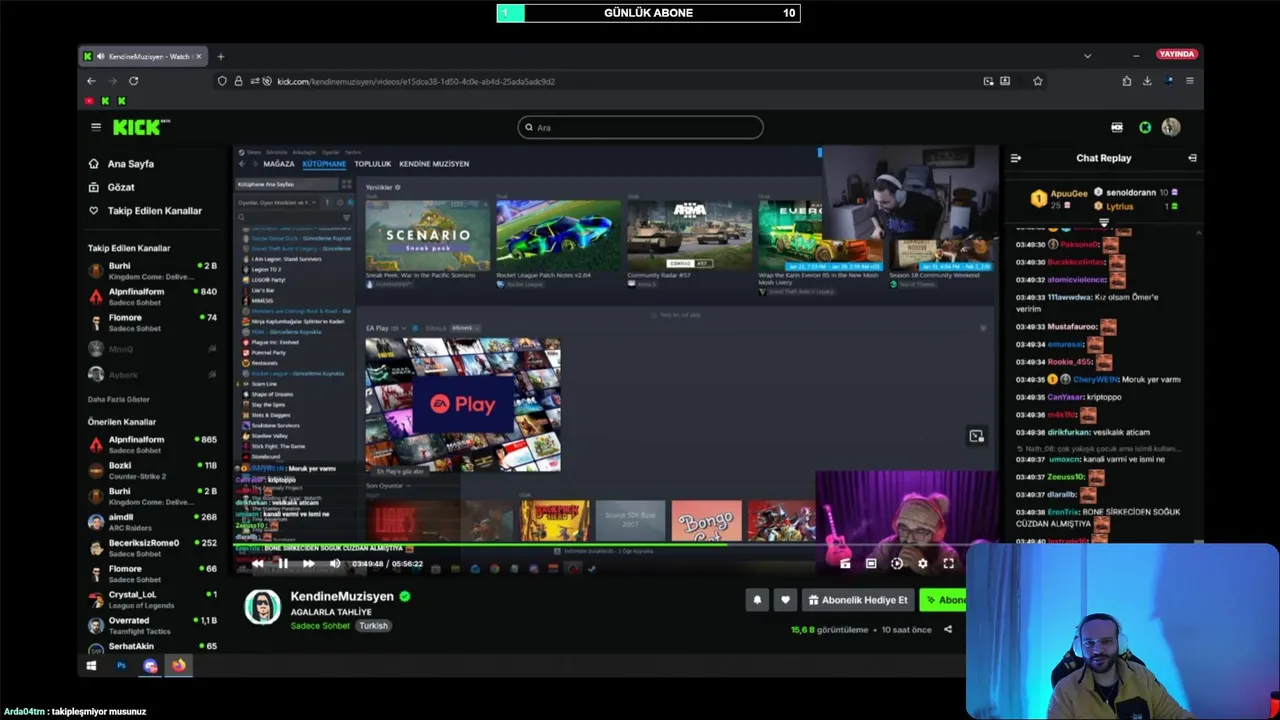The width and height of the screenshot is (1280, 720).
Task: Open Gözat in the sidebar
Action: pos(121,187)
